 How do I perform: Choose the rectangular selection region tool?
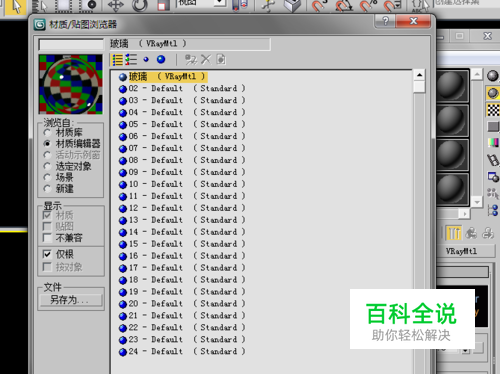[64, 5]
